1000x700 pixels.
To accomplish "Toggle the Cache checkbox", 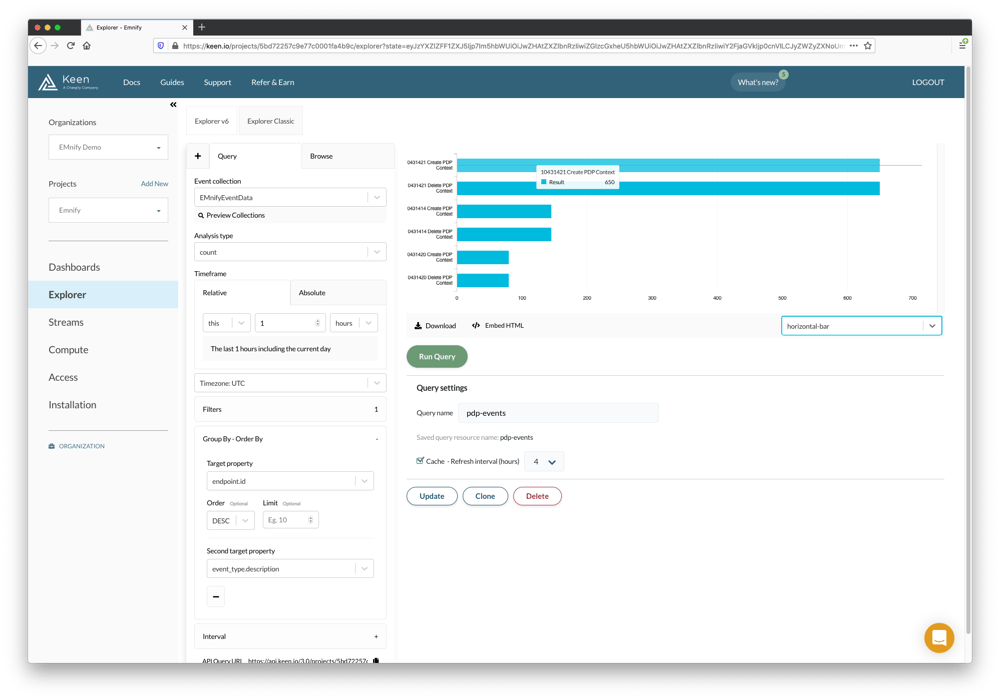I will coord(420,460).
